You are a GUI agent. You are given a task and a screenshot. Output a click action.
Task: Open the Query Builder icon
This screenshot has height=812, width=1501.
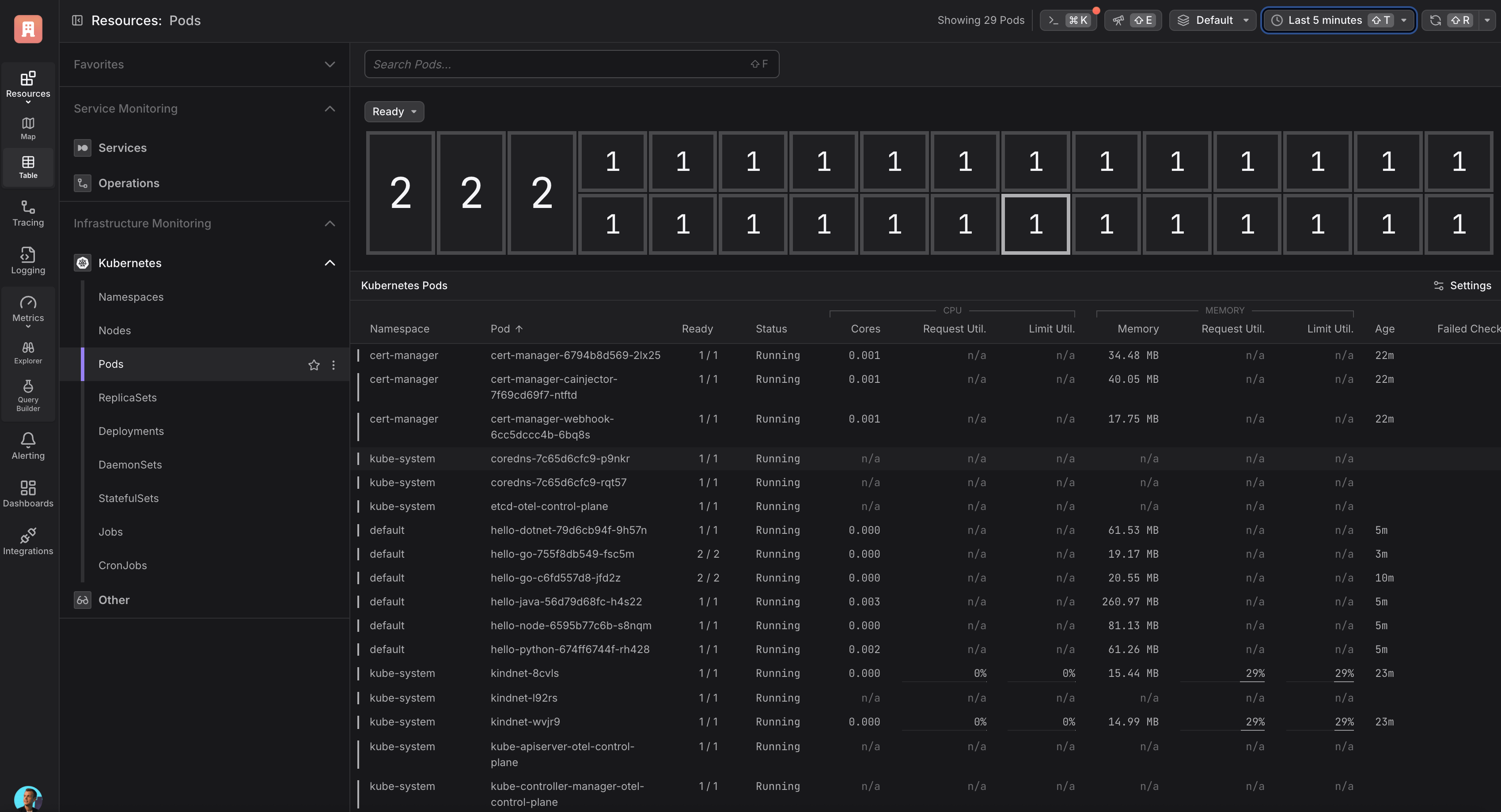(x=28, y=395)
